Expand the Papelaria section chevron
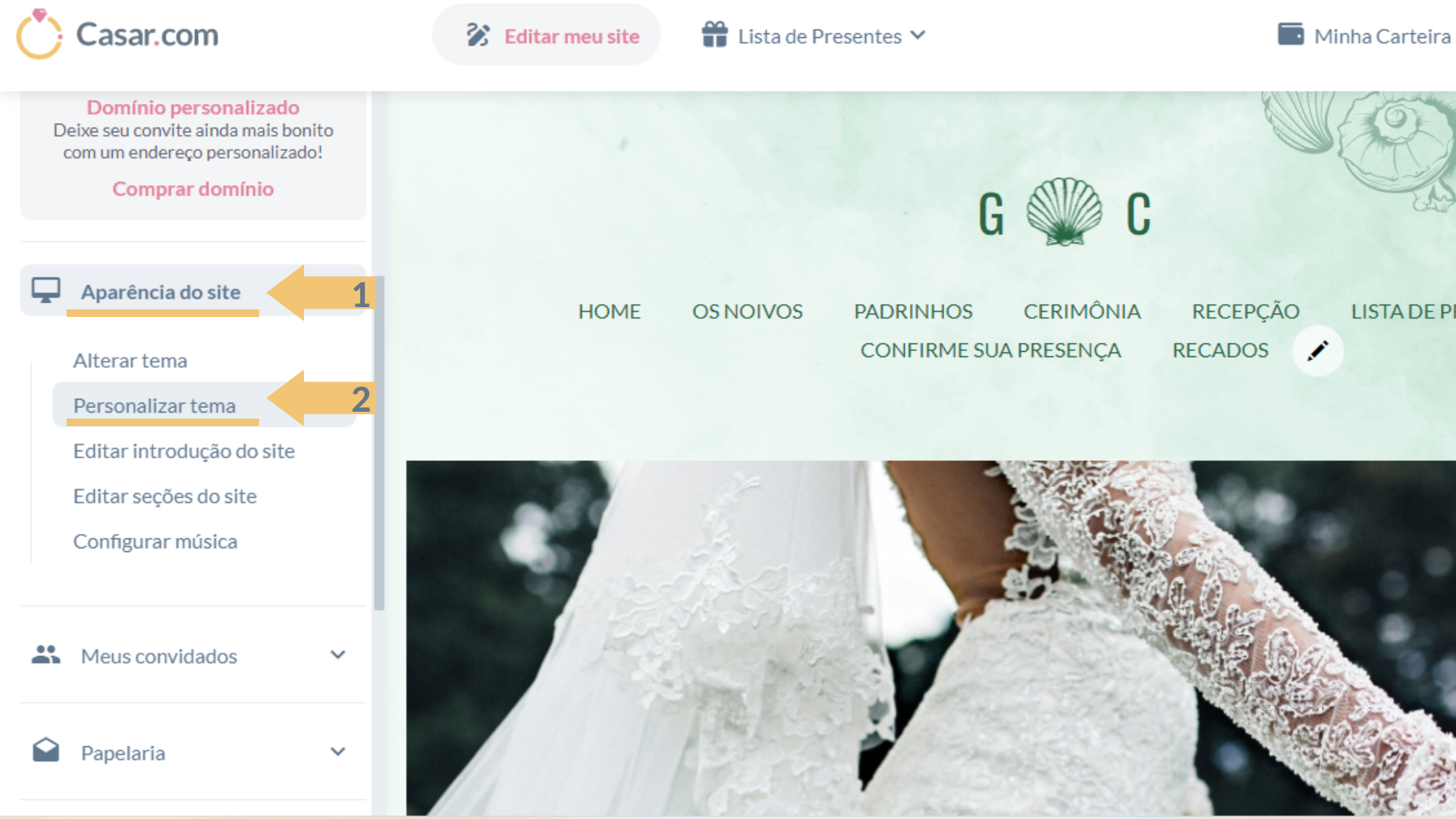The width and height of the screenshot is (1456, 819). [x=338, y=752]
